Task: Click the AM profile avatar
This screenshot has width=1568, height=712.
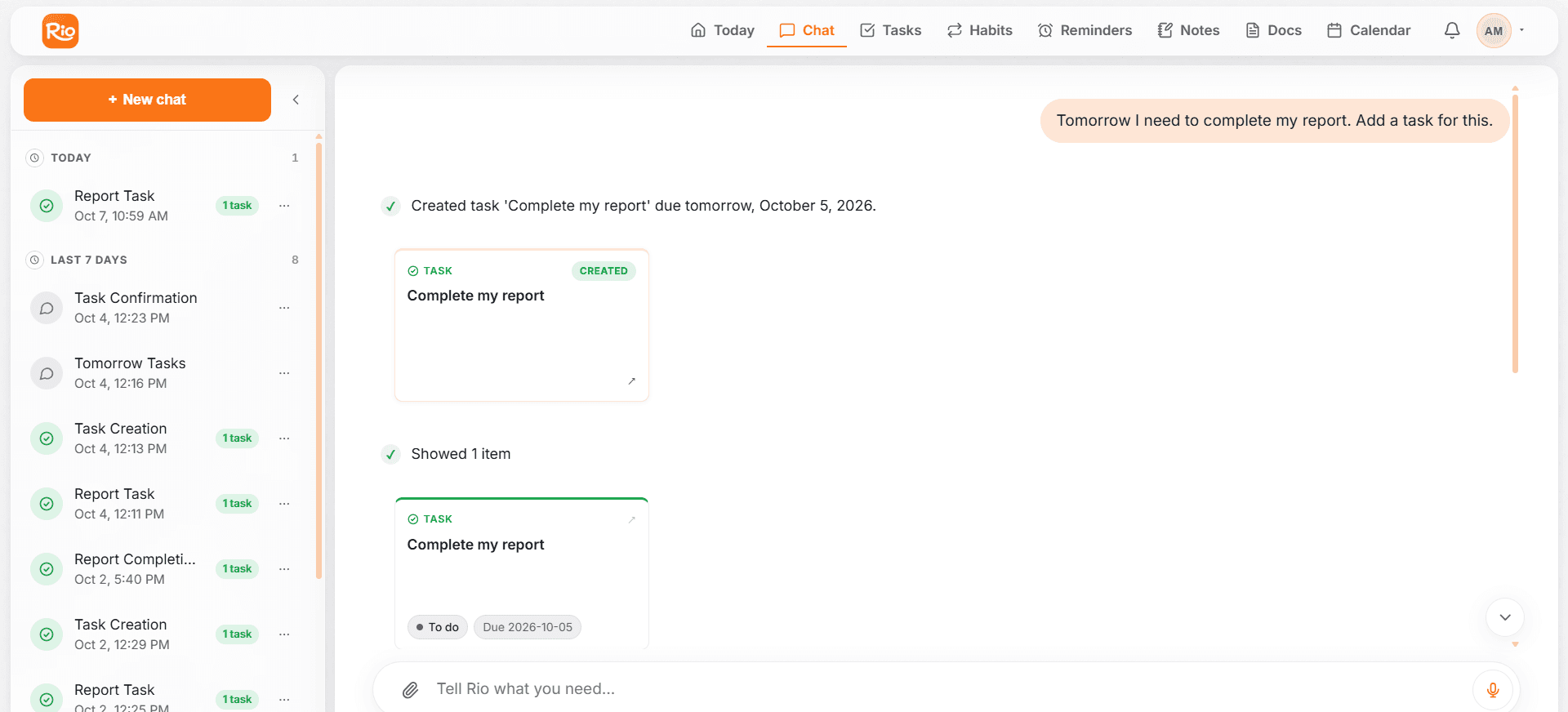Action: [1494, 31]
